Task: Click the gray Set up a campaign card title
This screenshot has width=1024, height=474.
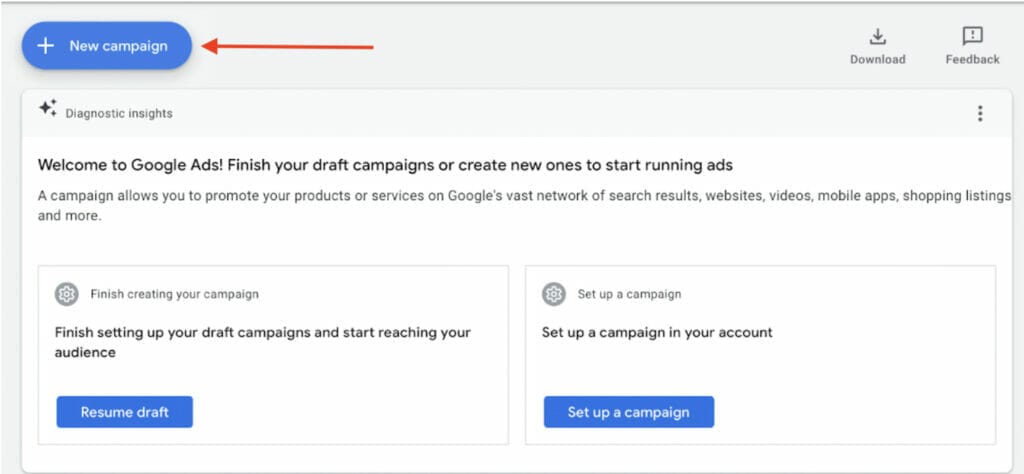Action: coord(629,294)
